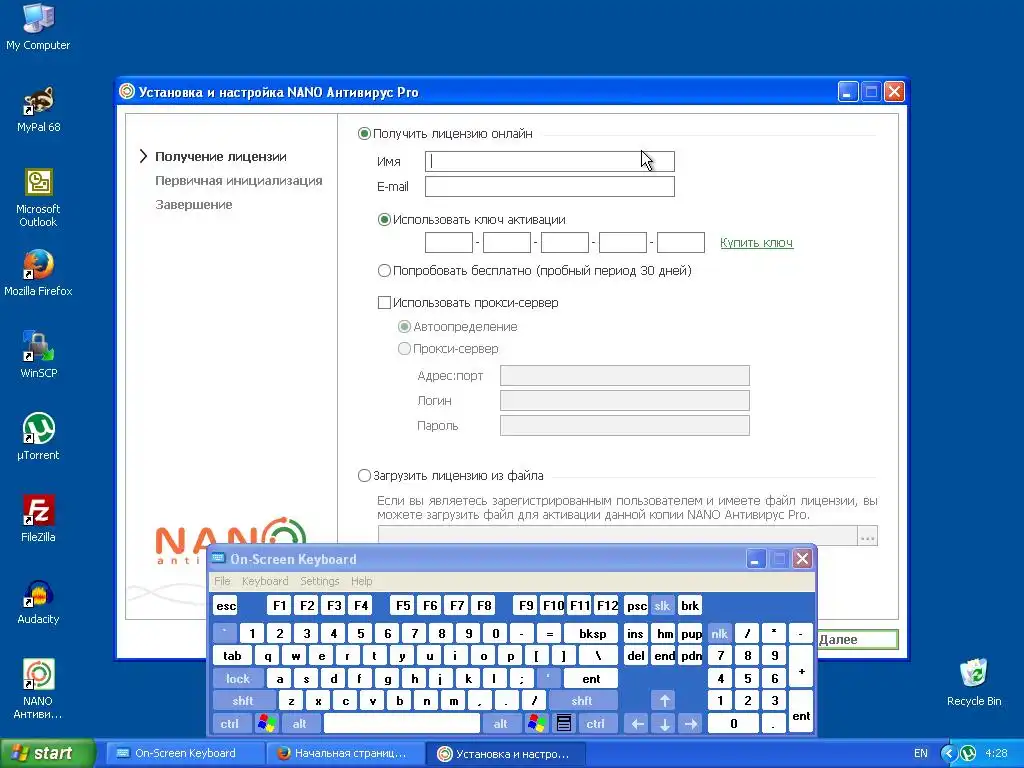Image resolution: width=1024 pixels, height=768 pixels.
Task: Select the Microsoft Outlook desktop icon
Action: tap(38, 197)
